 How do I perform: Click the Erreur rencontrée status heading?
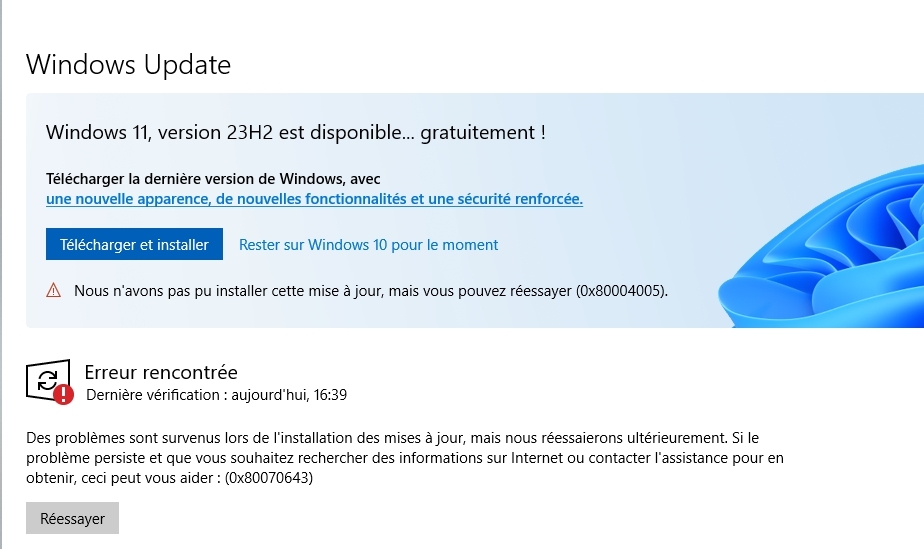(x=161, y=373)
